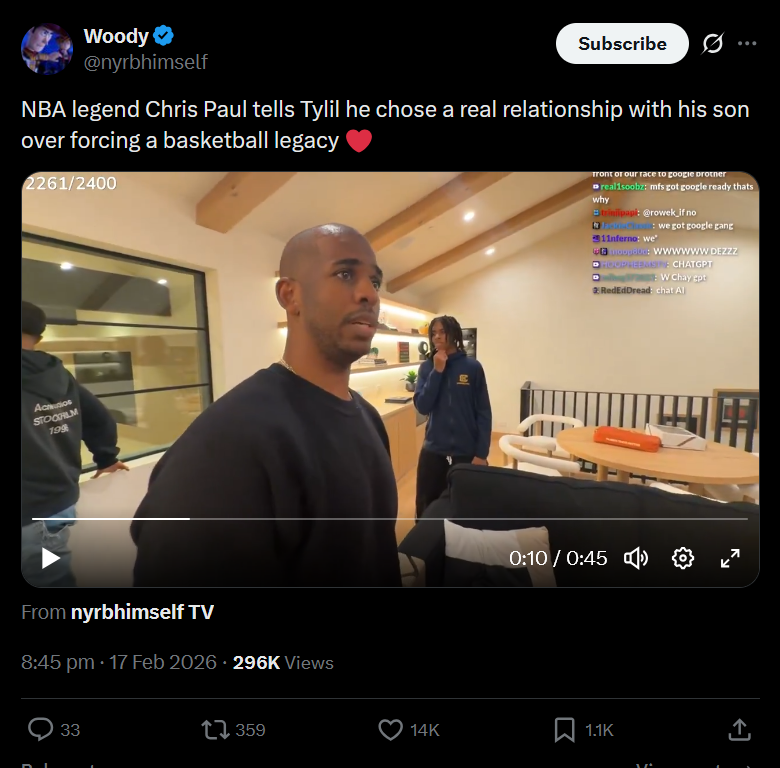Repost using the retweet icon

215,730
